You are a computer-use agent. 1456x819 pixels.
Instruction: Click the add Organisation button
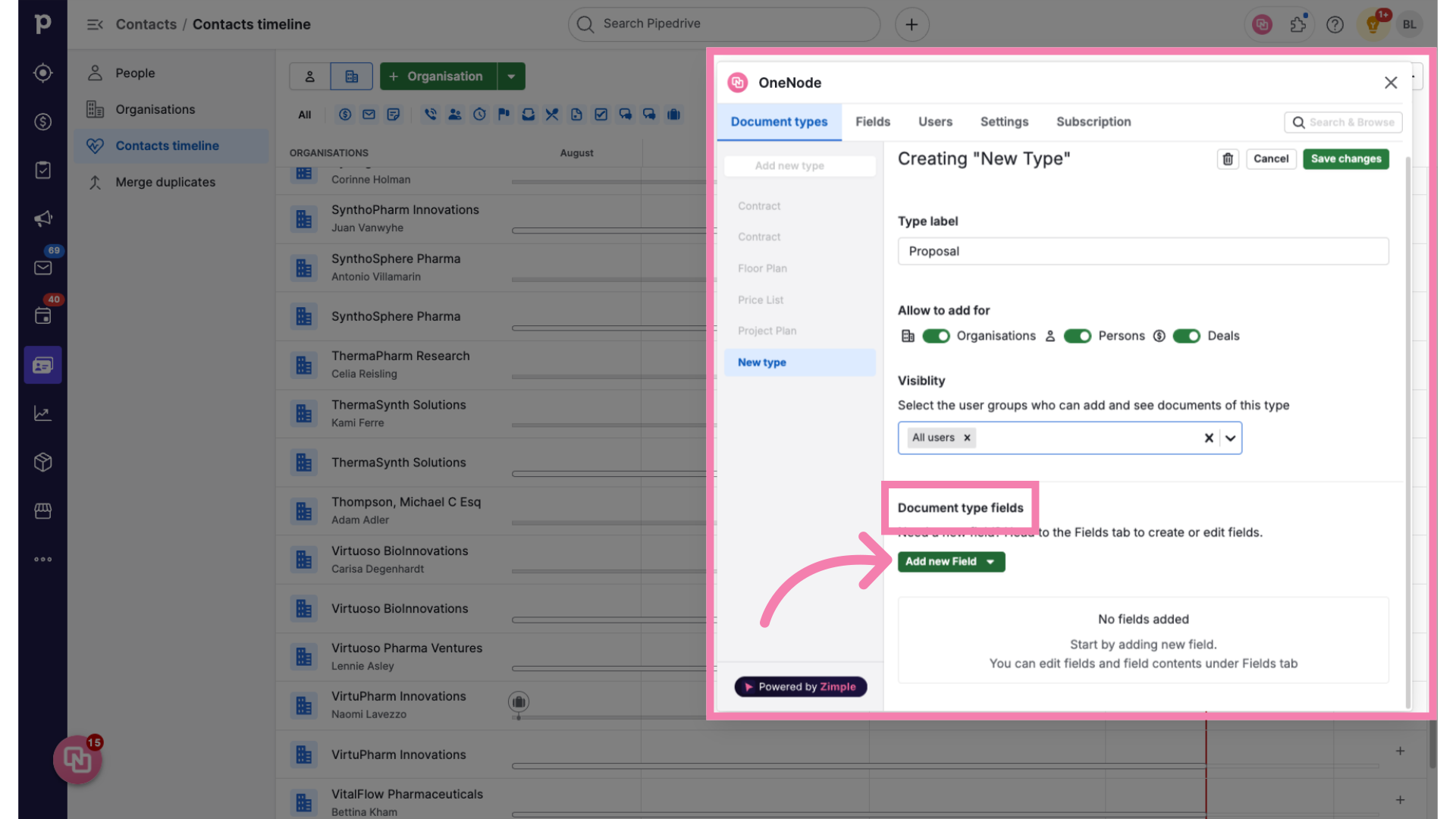(x=438, y=76)
